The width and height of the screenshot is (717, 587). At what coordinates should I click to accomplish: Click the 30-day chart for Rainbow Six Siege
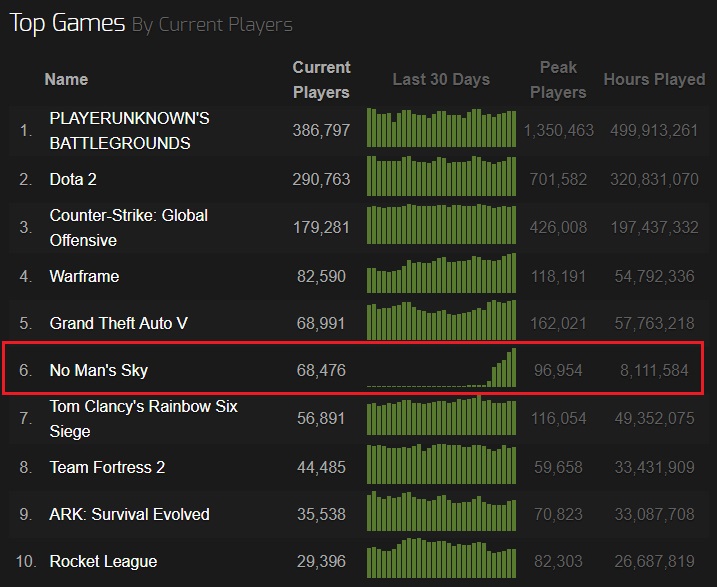pos(441,415)
